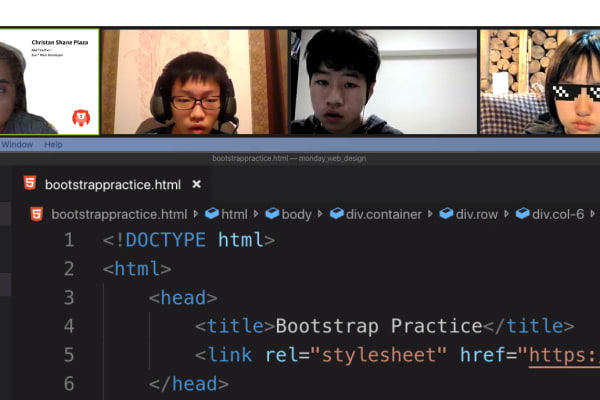This screenshot has height=400, width=600.
Task: Open the https stylesheet link on line 5
Action: point(564,355)
